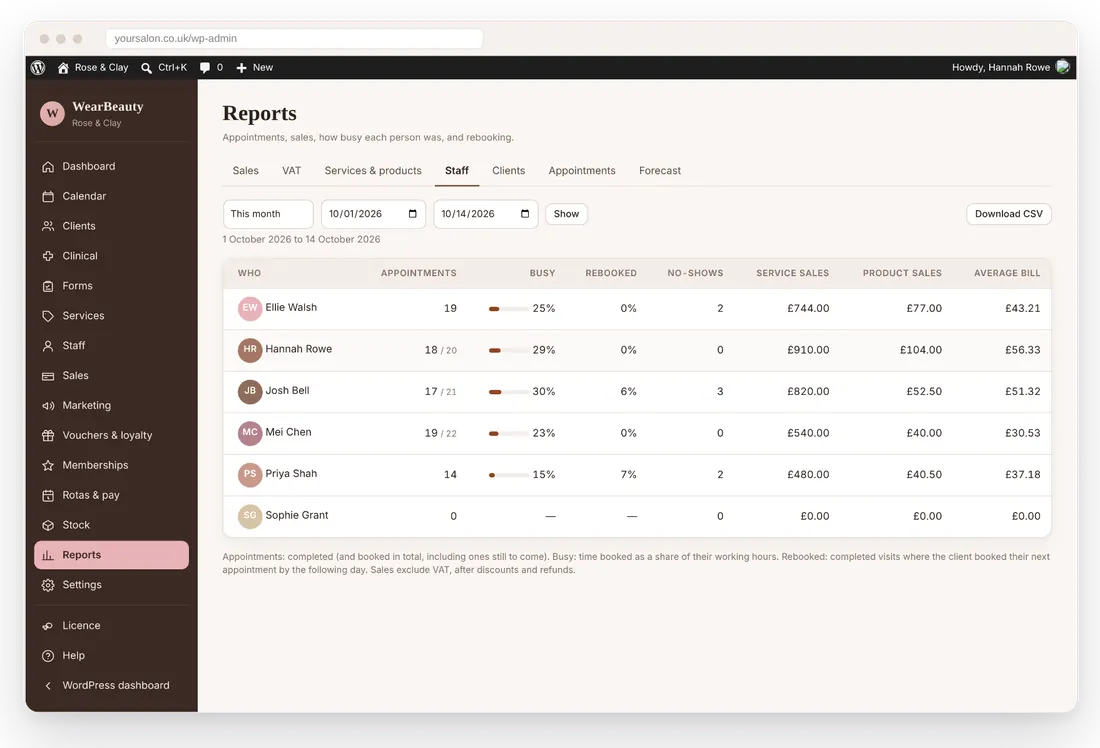This screenshot has width=1100, height=748.
Task: Open Calendar from the sidebar icon
Action: click(x=48, y=196)
